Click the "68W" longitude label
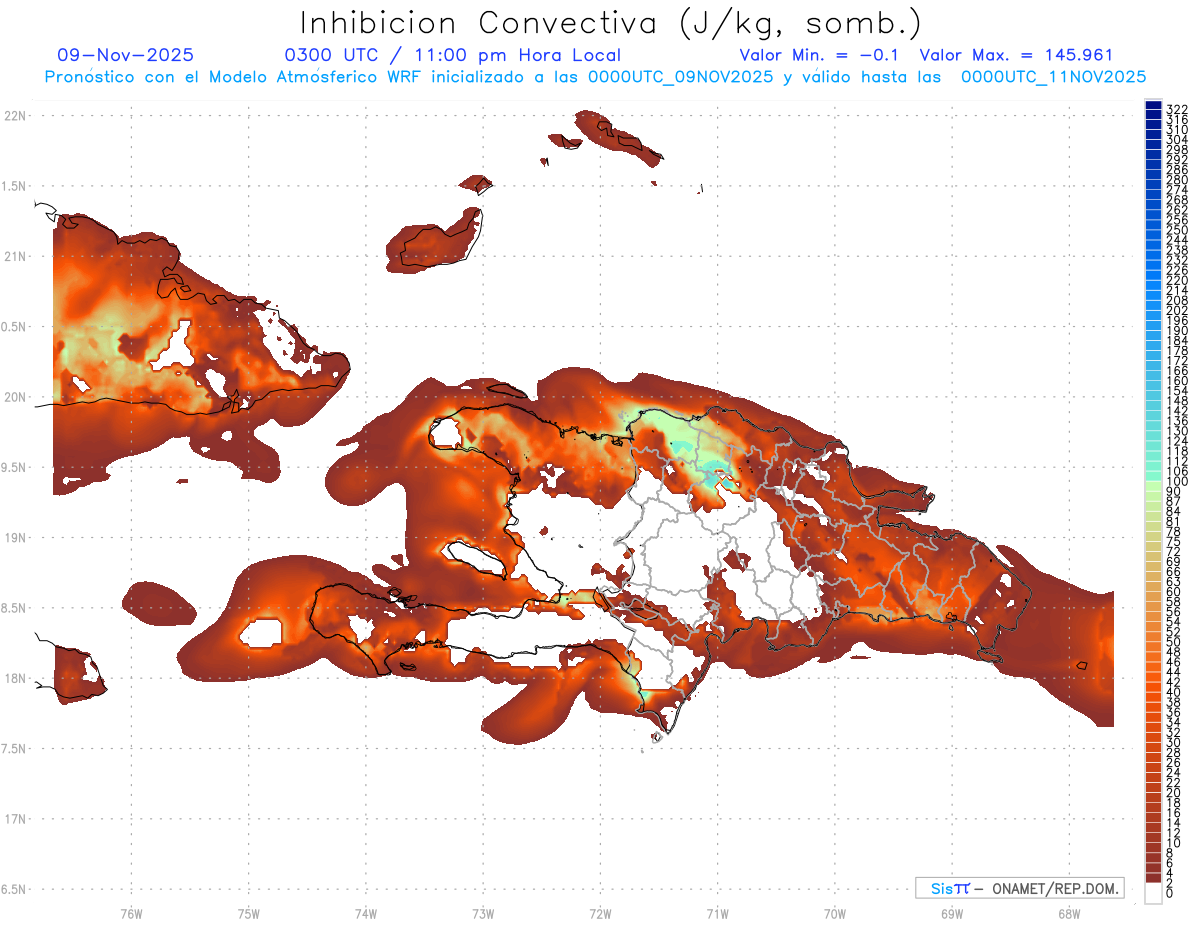This screenshot has height=927, width=1200. coord(1069,912)
